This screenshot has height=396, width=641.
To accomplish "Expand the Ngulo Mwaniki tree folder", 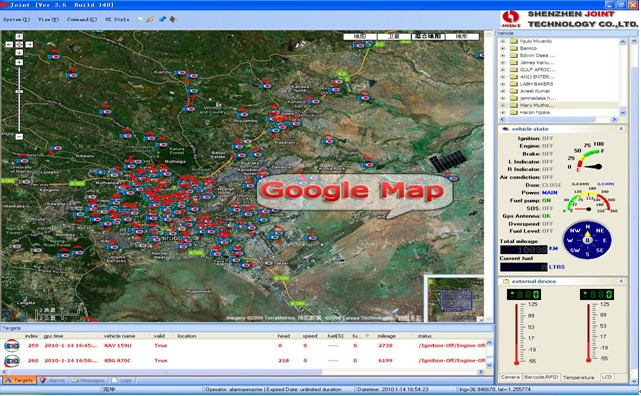I will point(503,41).
